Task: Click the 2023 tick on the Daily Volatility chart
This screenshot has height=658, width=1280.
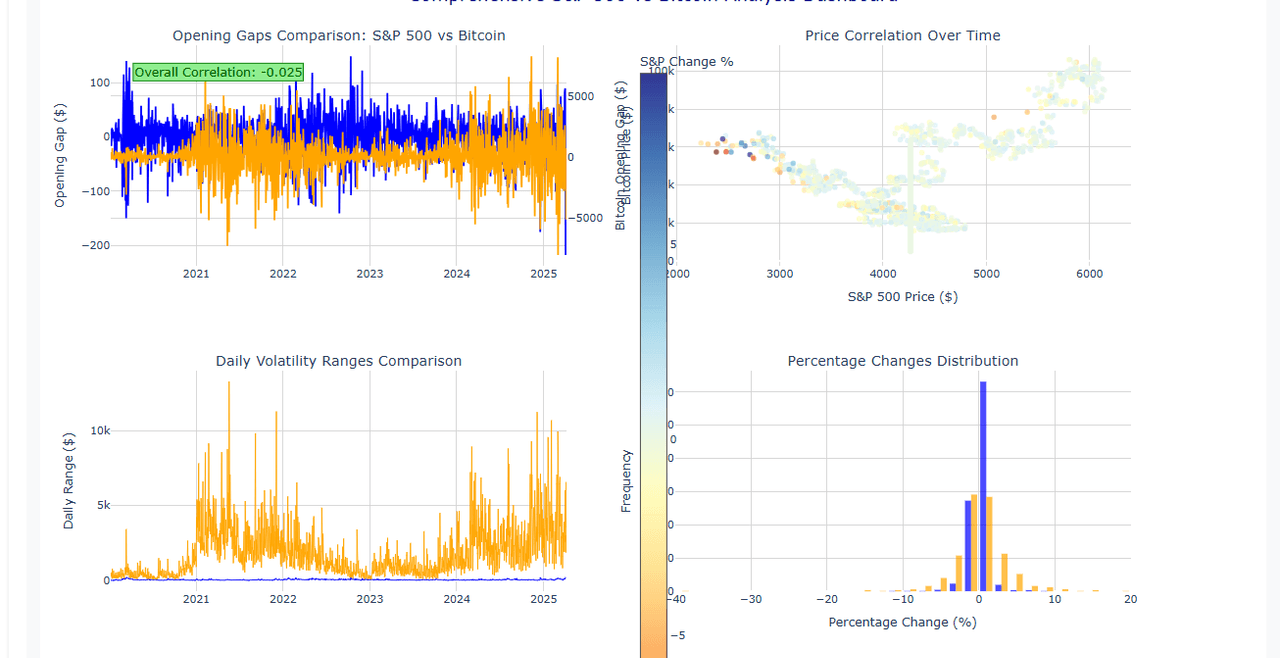Action: tap(370, 599)
